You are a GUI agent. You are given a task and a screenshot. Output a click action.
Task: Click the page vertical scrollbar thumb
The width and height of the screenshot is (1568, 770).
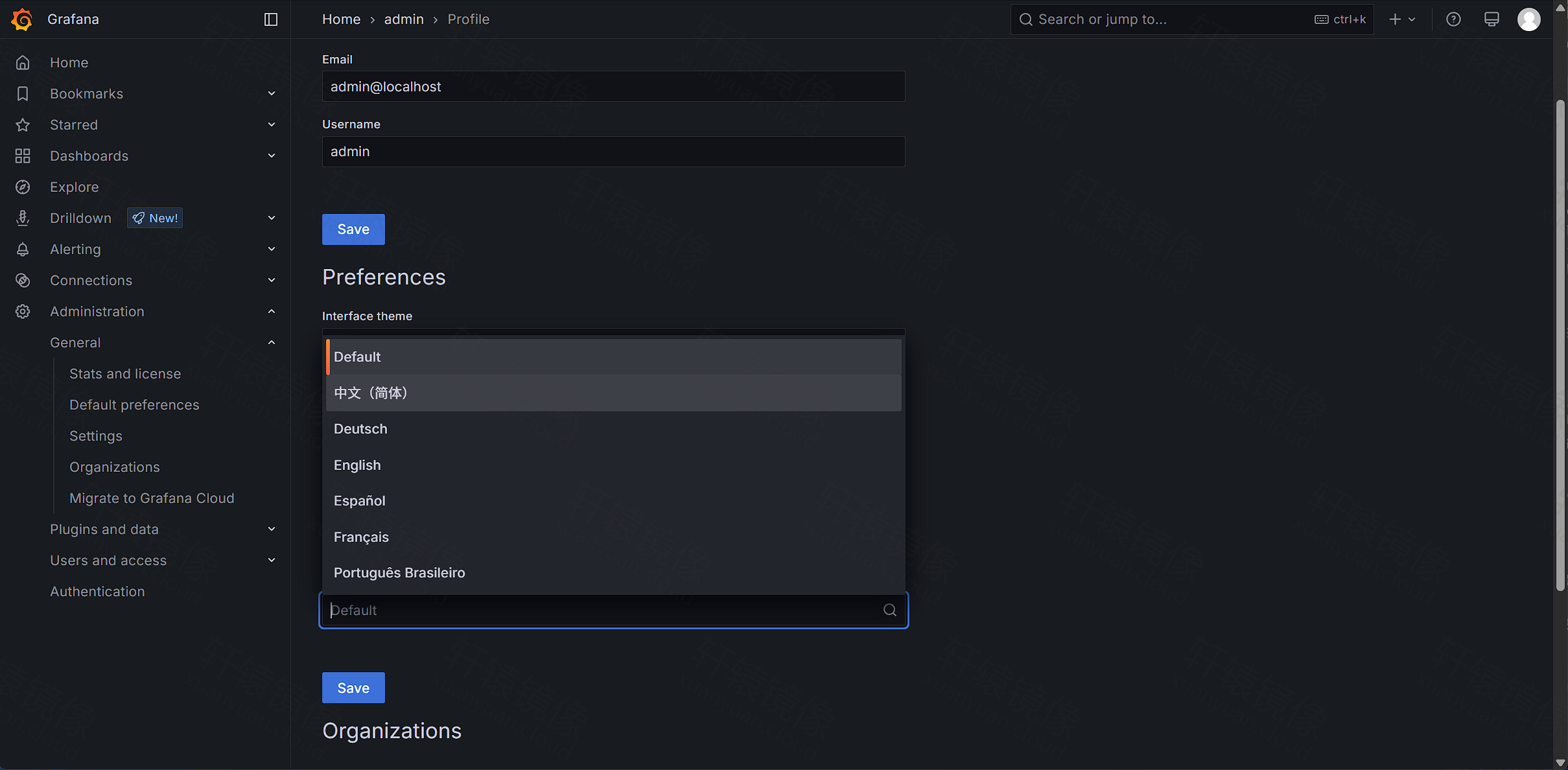(1560, 345)
